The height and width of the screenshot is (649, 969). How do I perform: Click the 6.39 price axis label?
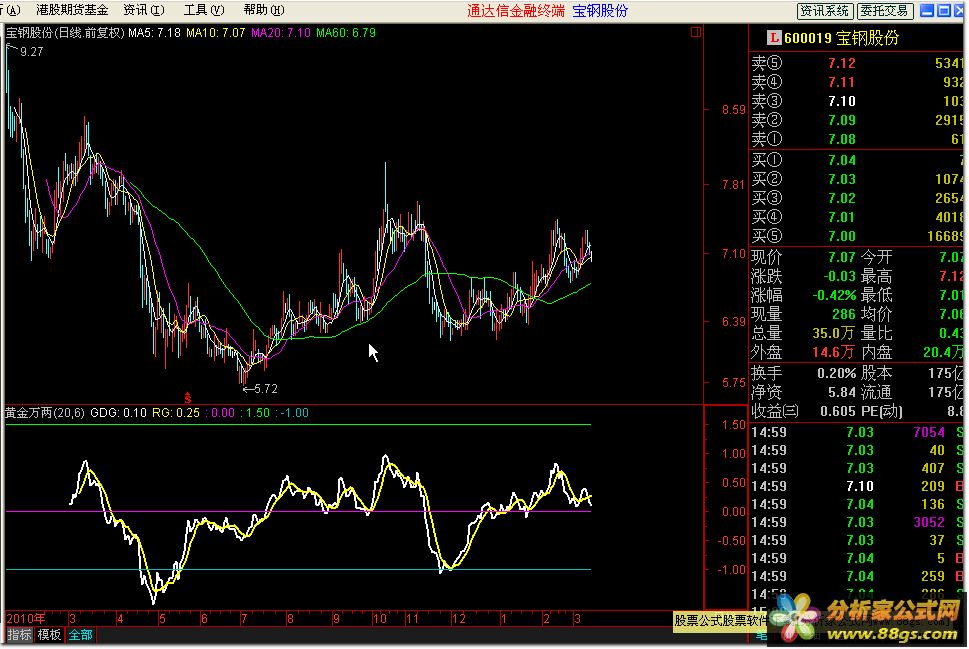point(734,322)
